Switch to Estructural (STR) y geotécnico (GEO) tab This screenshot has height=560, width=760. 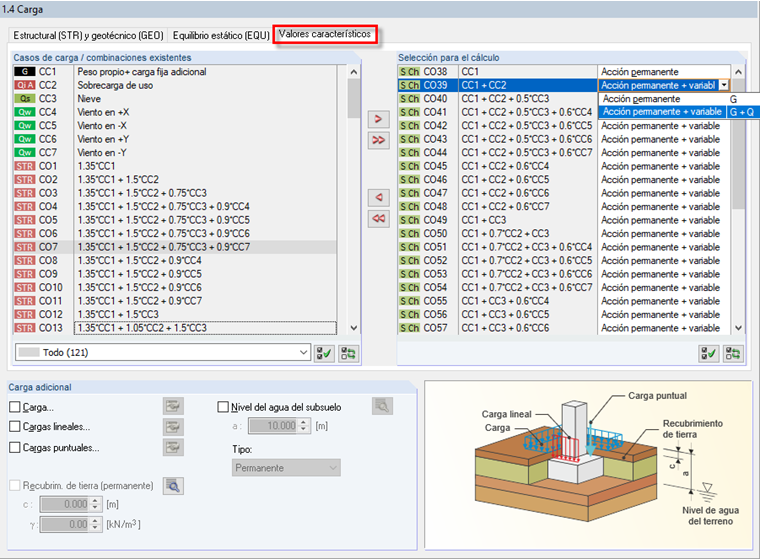88,35
